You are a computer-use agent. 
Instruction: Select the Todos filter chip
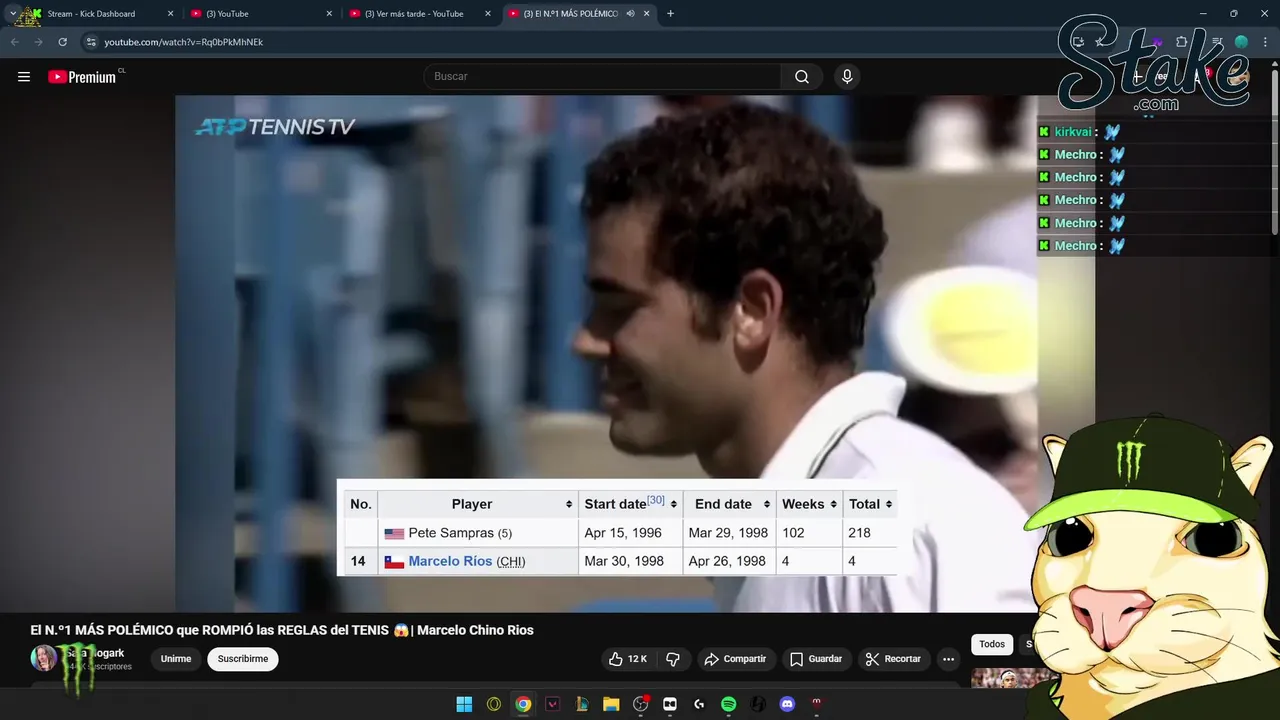992,645
